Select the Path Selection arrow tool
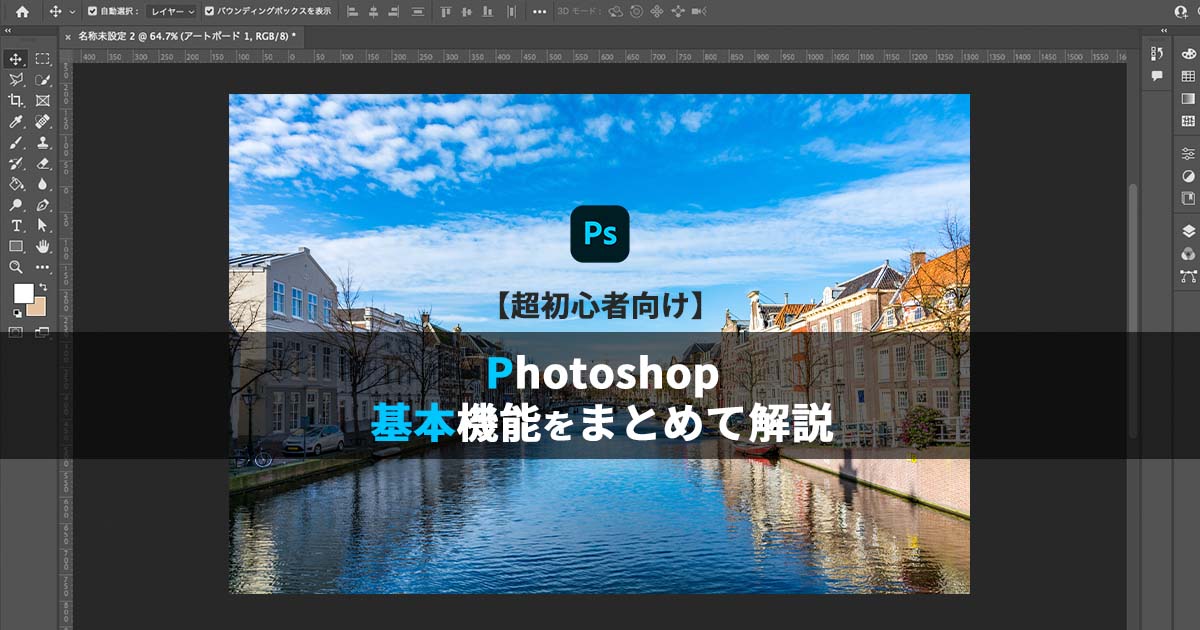The width and height of the screenshot is (1200, 630). pos(43,226)
